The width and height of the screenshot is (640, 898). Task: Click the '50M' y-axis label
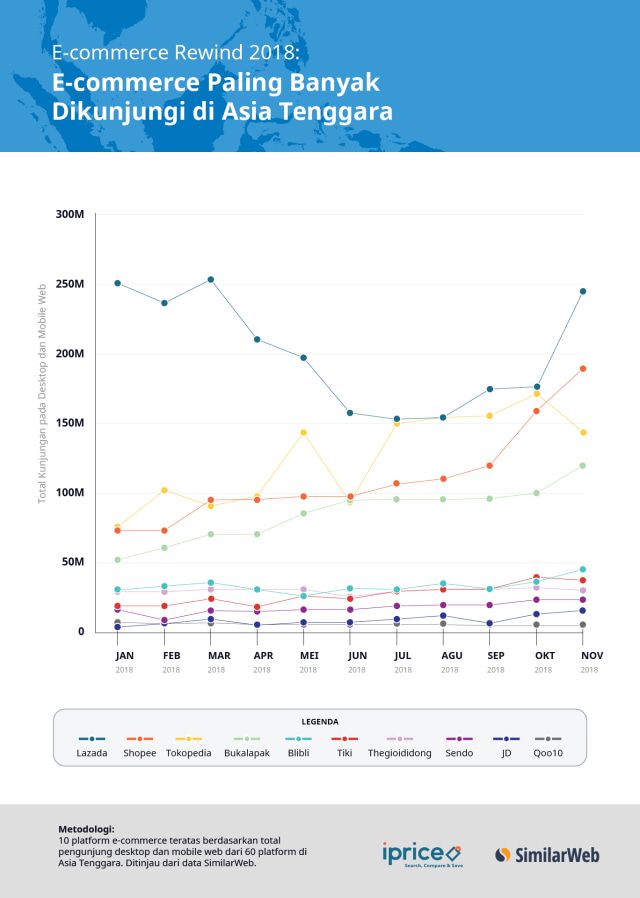click(73, 562)
